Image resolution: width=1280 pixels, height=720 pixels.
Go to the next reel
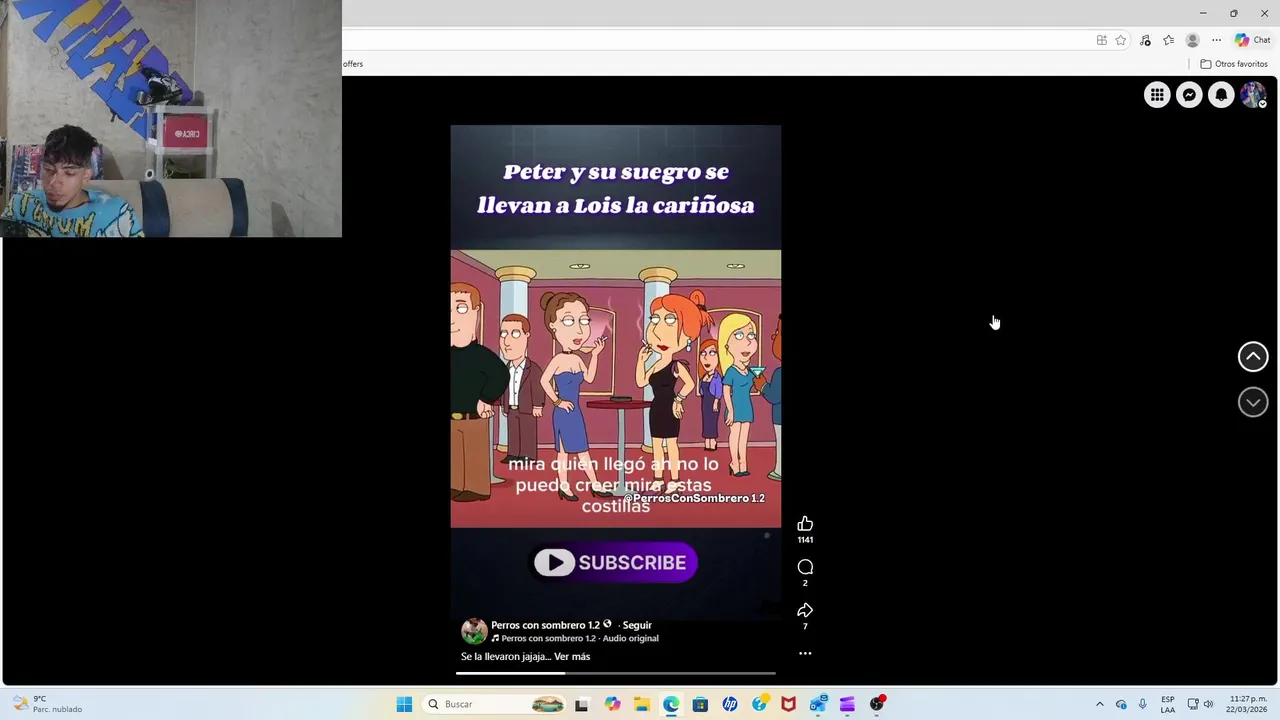(1253, 402)
